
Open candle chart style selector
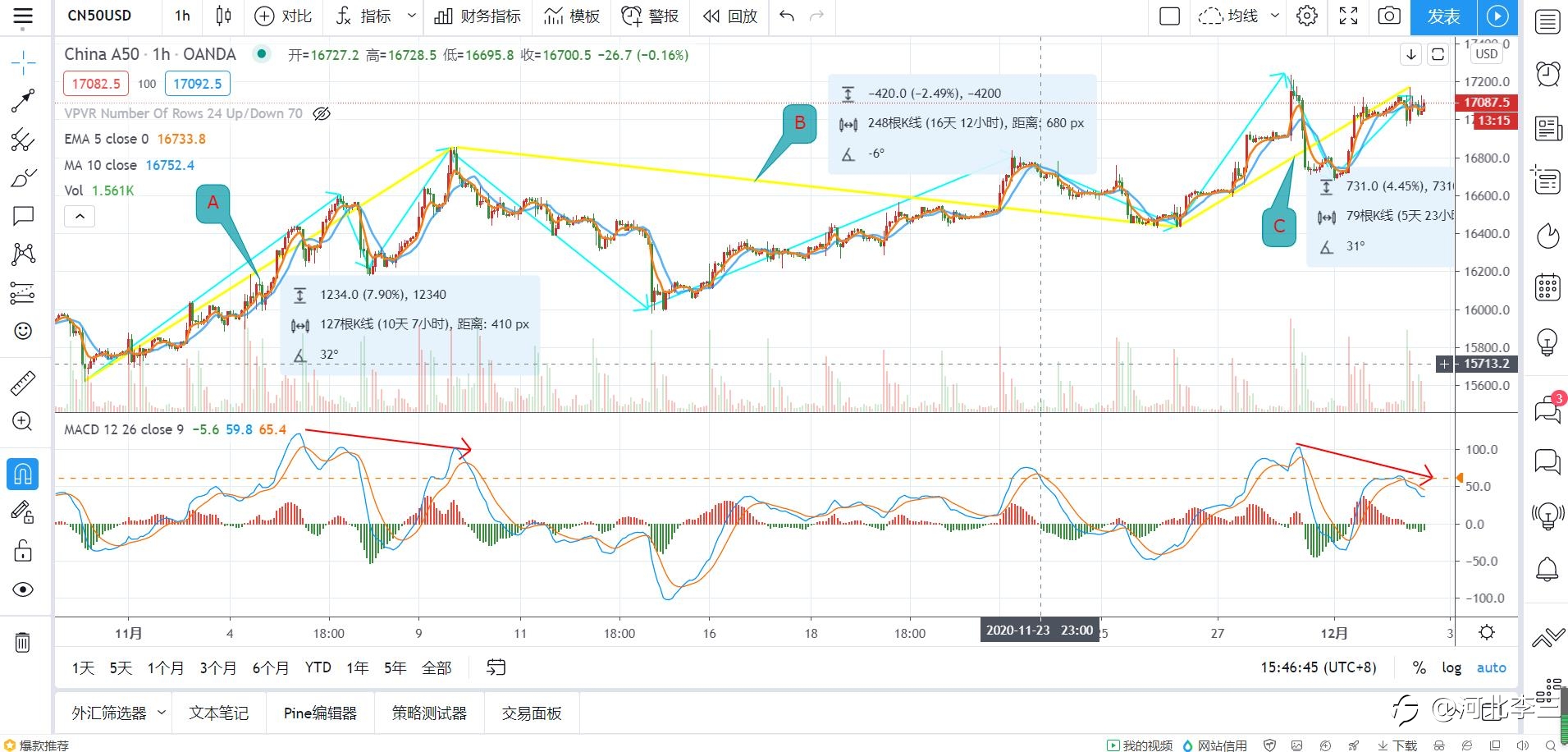tap(223, 16)
